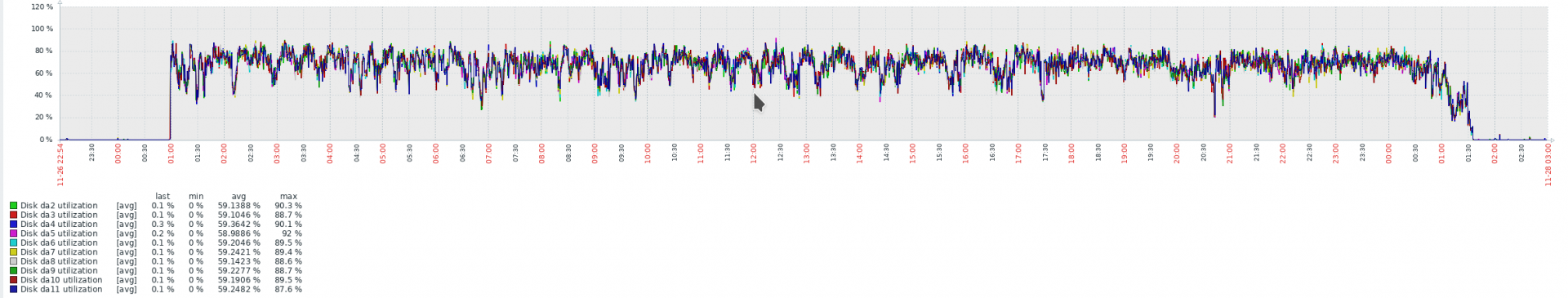Click the 80 % y-axis label
The height and width of the screenshot is (298, 1568).
(x=44, y=51)
